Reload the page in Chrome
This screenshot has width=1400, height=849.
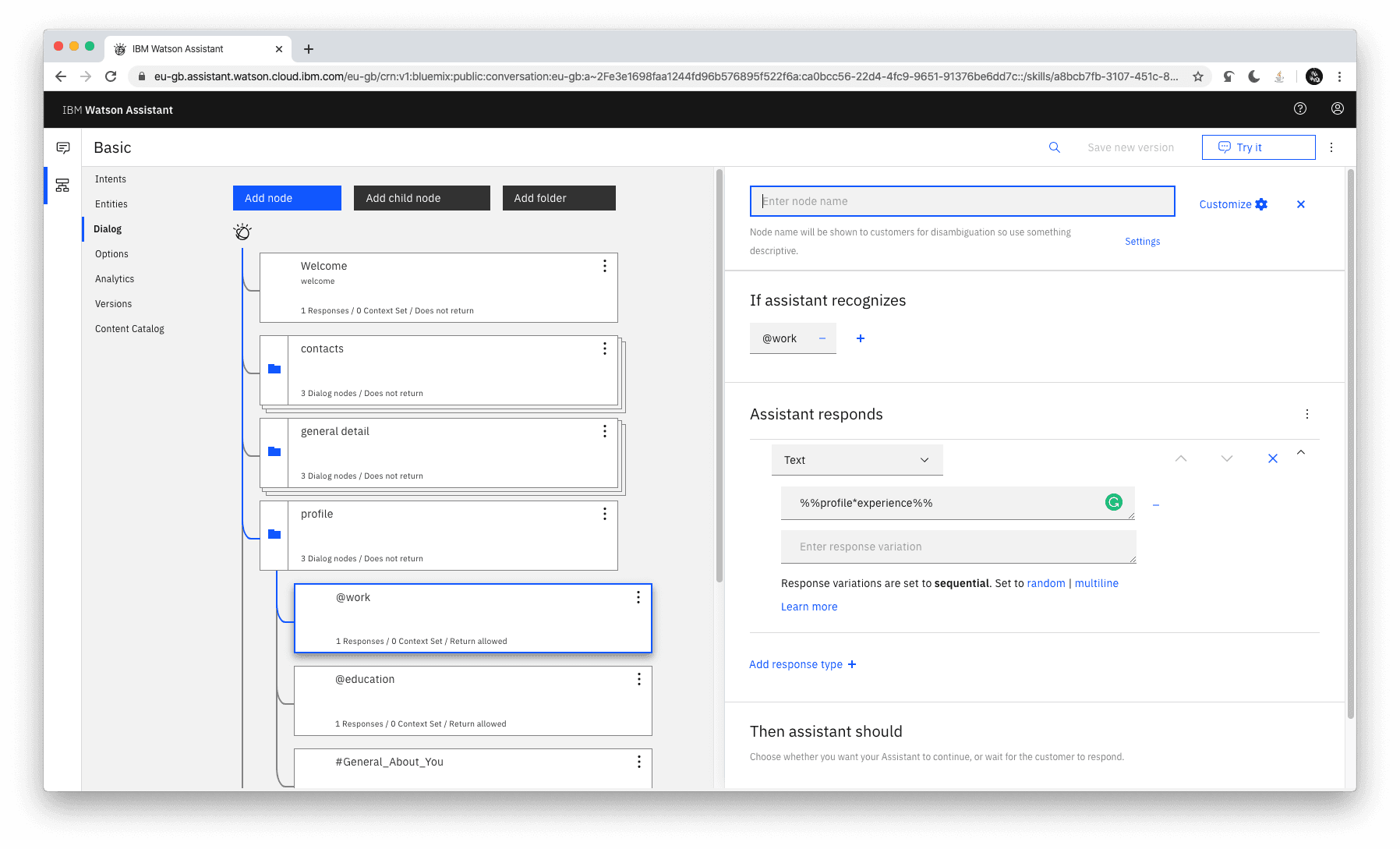(x=111, y=76)
